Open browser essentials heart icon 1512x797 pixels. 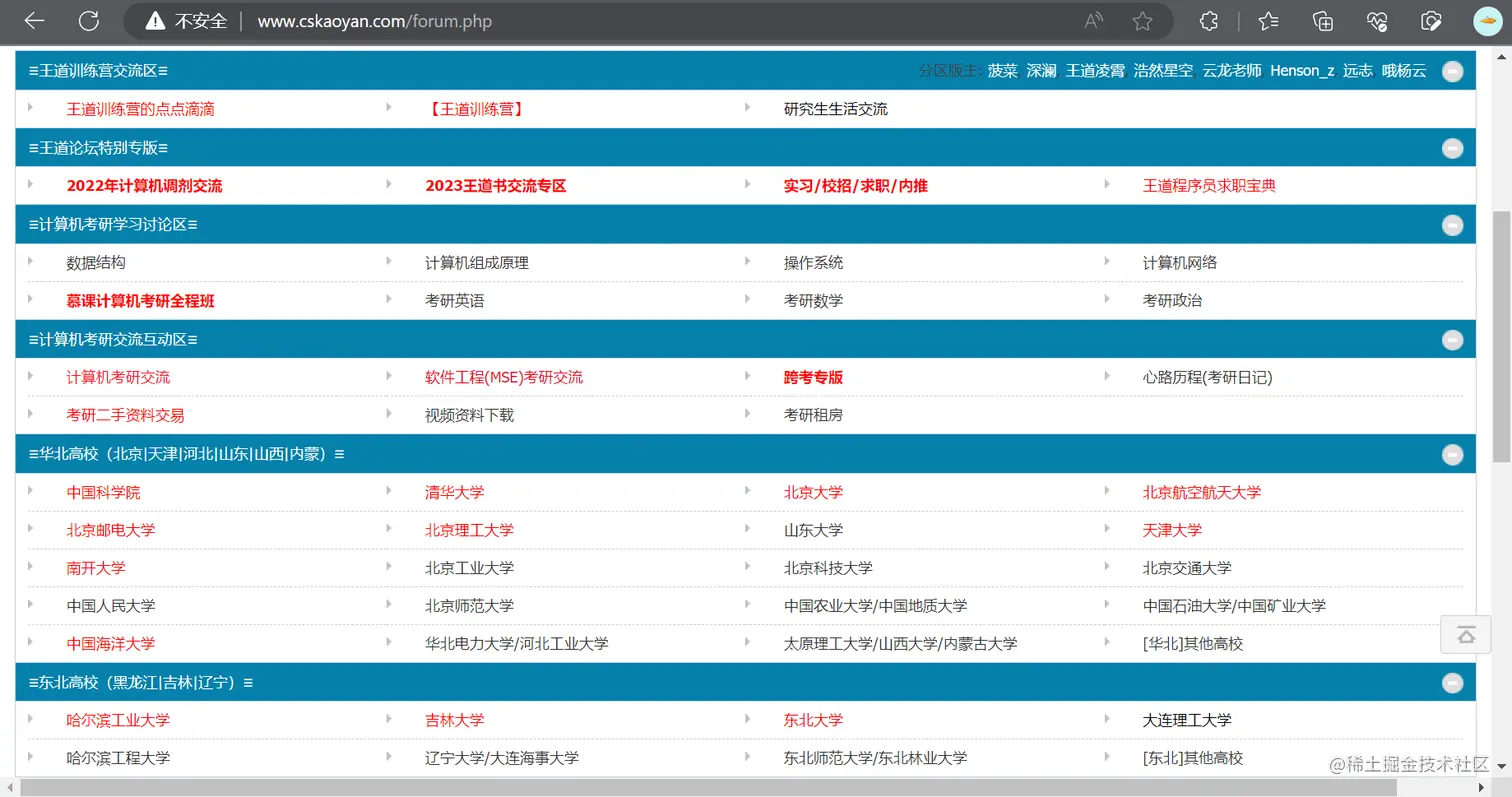coord(1377,21)
